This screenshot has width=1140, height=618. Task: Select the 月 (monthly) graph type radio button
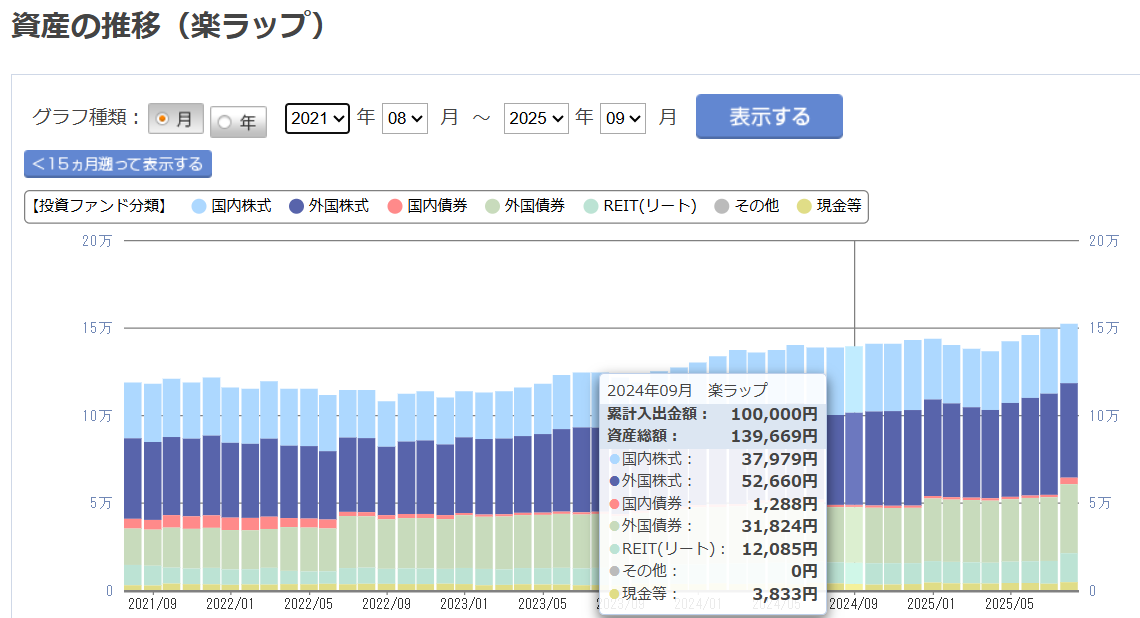175,119
